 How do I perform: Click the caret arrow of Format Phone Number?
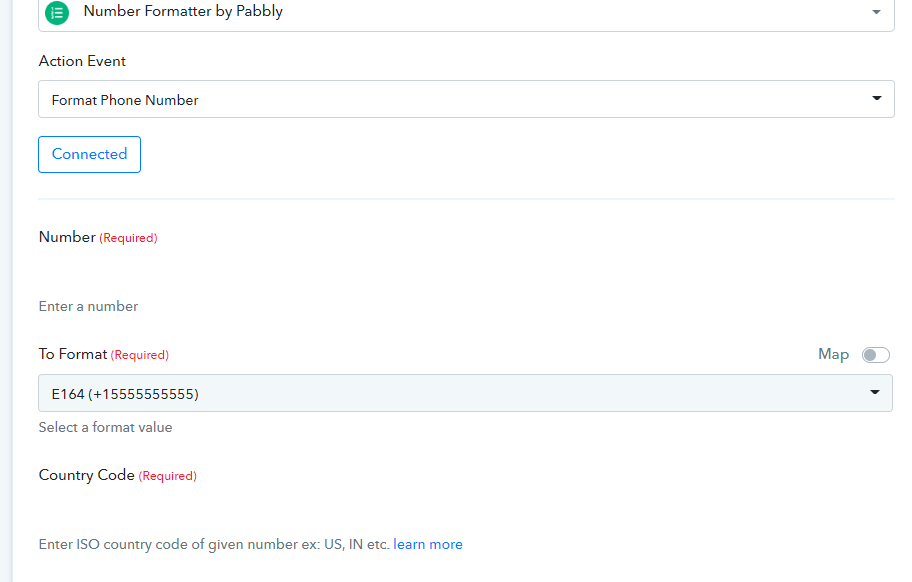coord(877,98)
